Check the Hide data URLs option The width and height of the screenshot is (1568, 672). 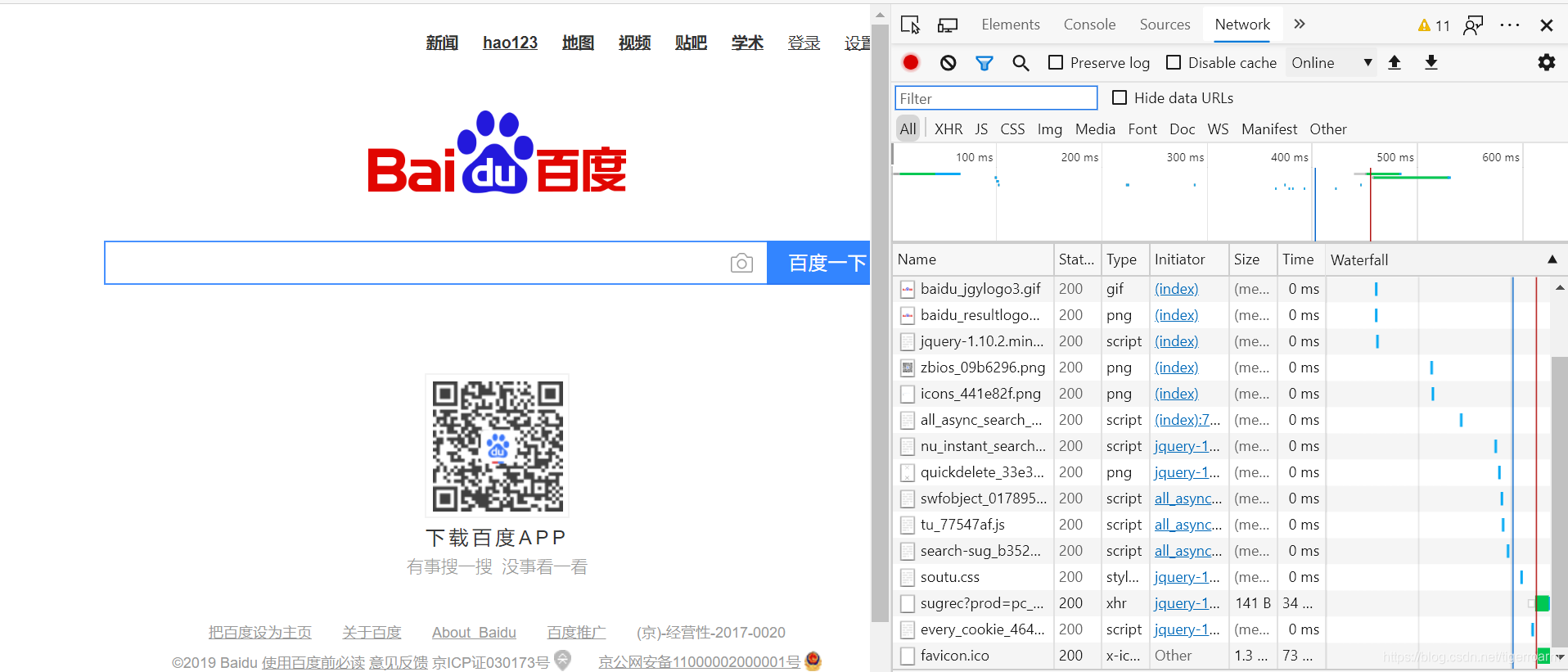tap(1120, 97)
